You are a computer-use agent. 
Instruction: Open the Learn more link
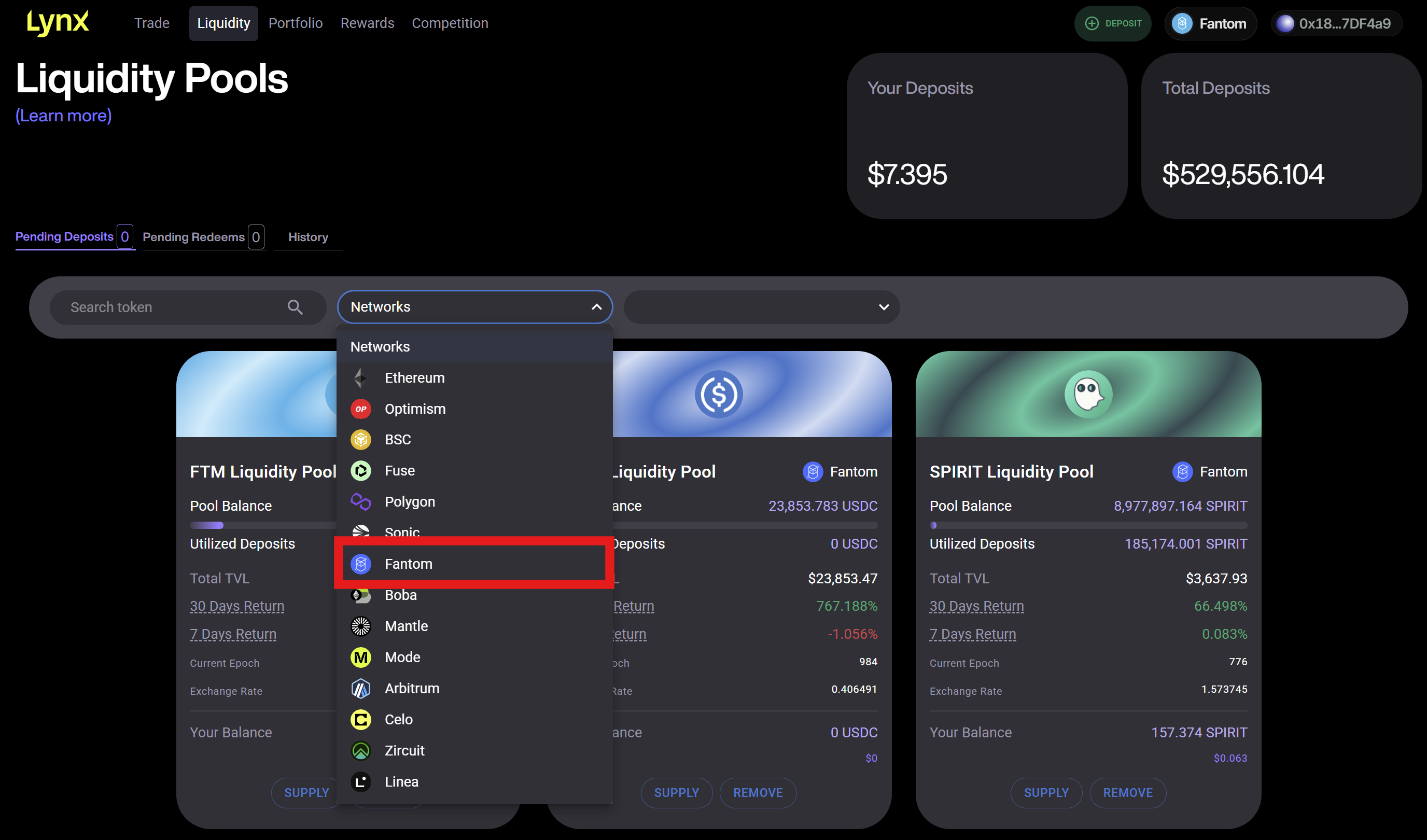point(63,116)
